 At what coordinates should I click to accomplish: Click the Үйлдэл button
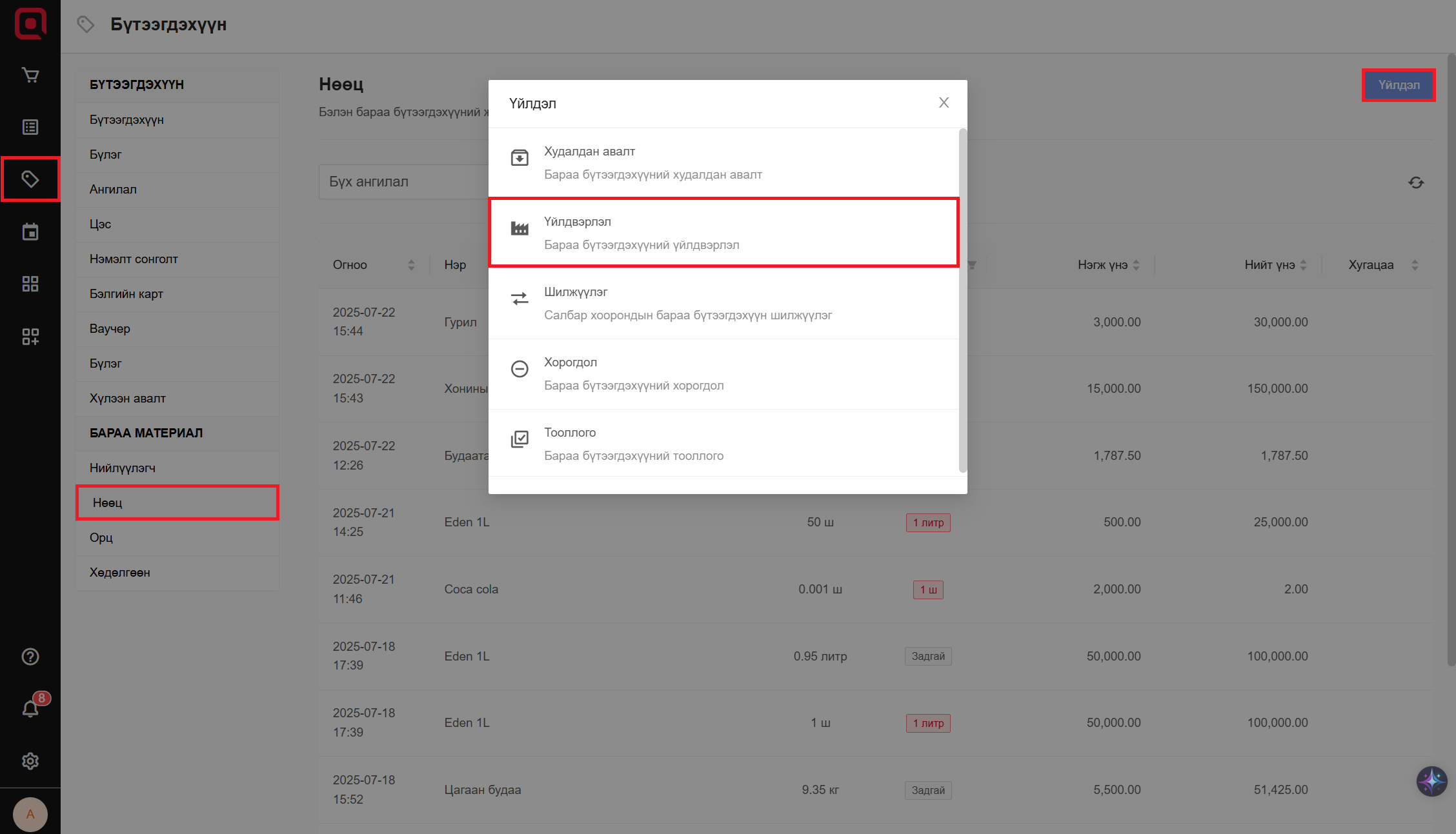pyautogui.click(x=1399, y=85)
